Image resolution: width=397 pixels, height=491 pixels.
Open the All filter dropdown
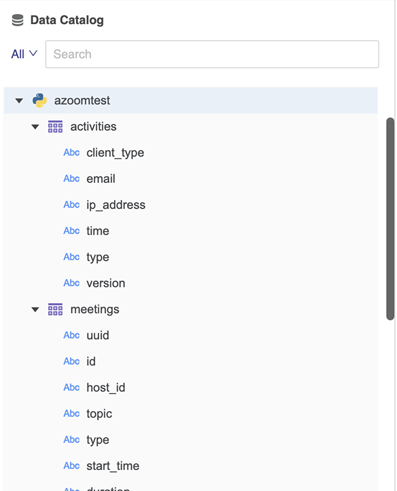pos(24,54)
